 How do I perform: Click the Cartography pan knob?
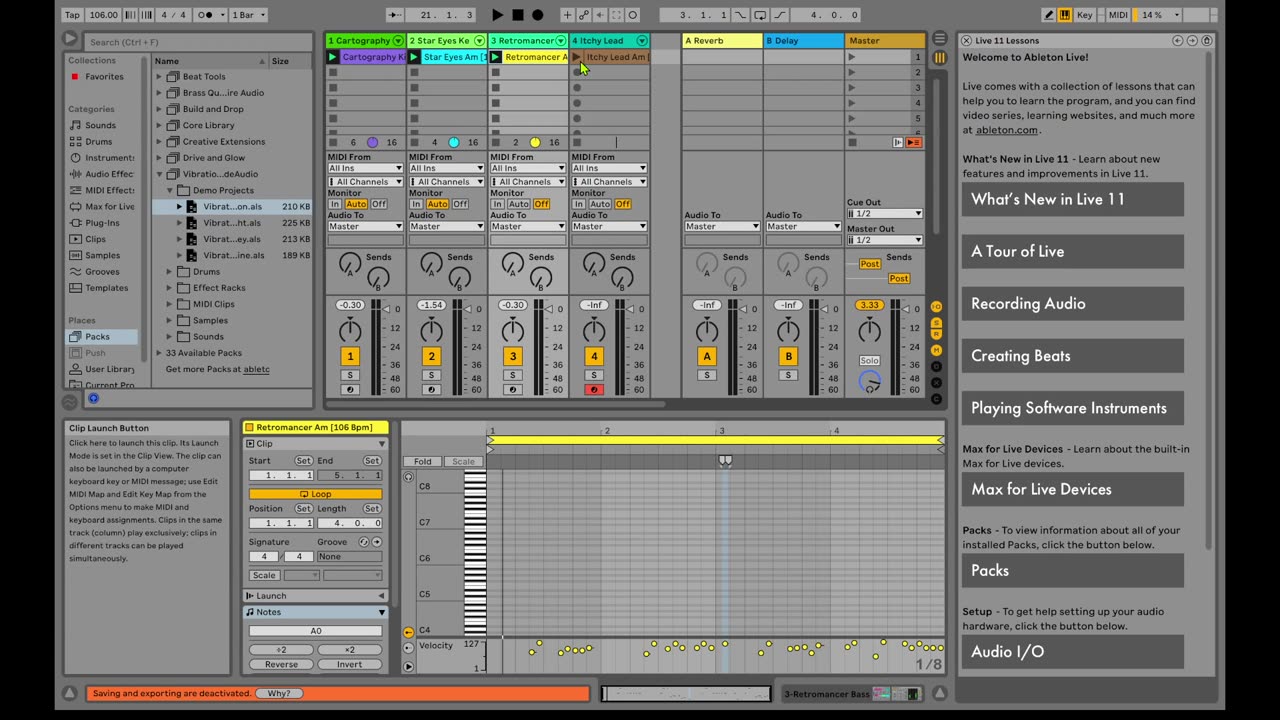(x=350, y=331)
